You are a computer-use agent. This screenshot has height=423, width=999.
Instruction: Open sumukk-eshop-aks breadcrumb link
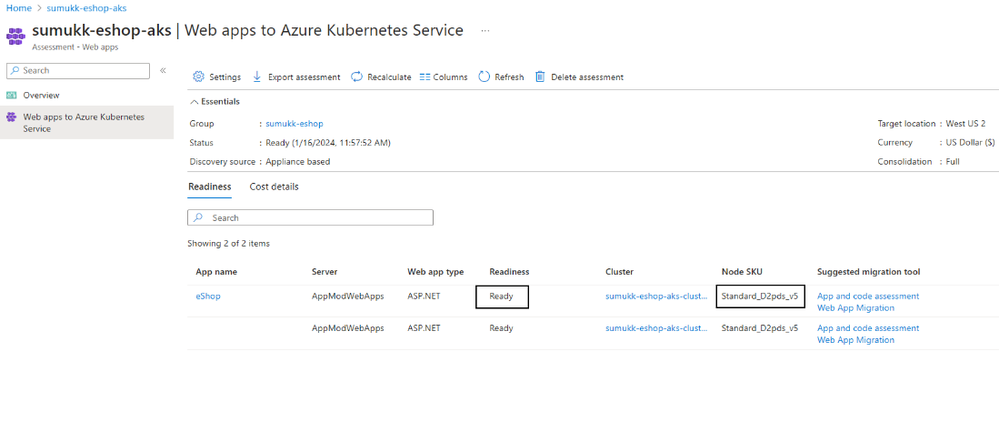(x=87, y=8)
